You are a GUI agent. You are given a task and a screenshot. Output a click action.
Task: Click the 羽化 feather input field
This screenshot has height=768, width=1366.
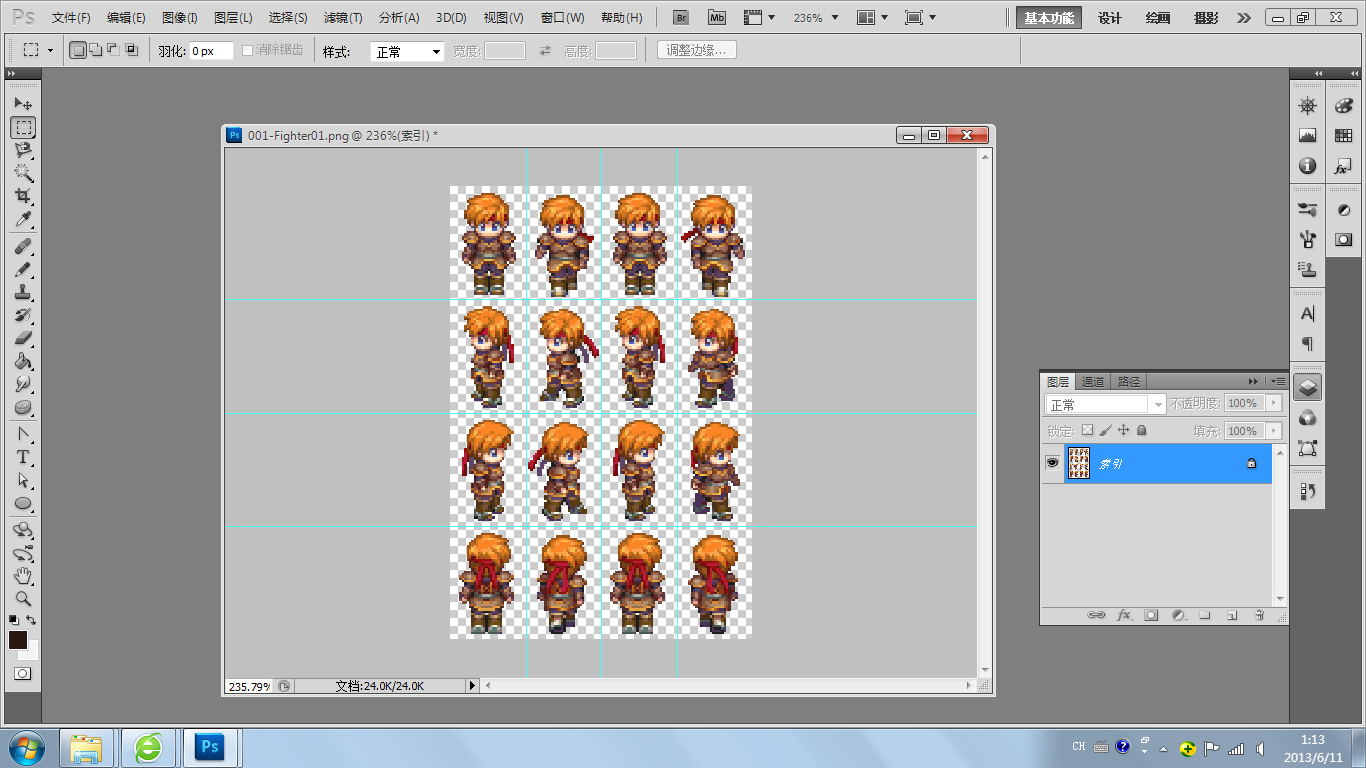[x=211, y=51]
